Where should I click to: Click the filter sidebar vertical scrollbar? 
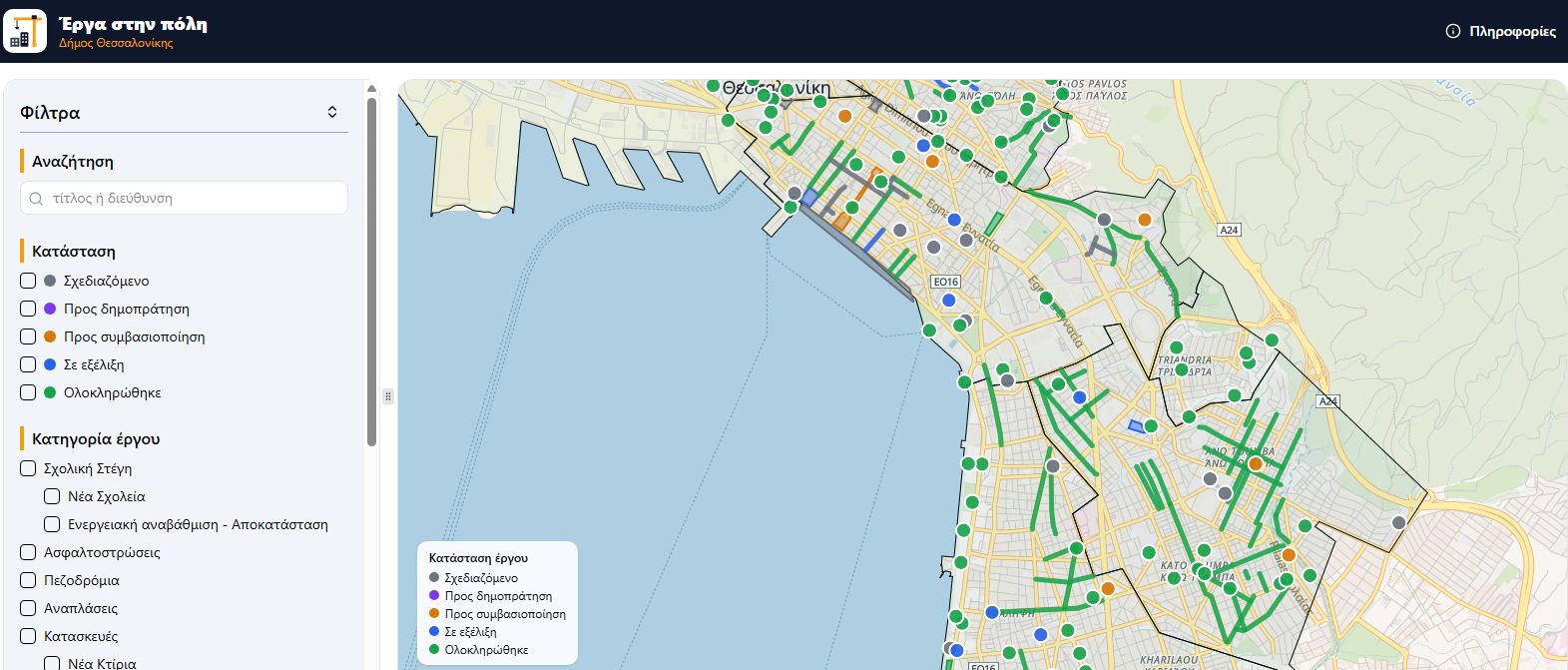click(x=372, y=272)
